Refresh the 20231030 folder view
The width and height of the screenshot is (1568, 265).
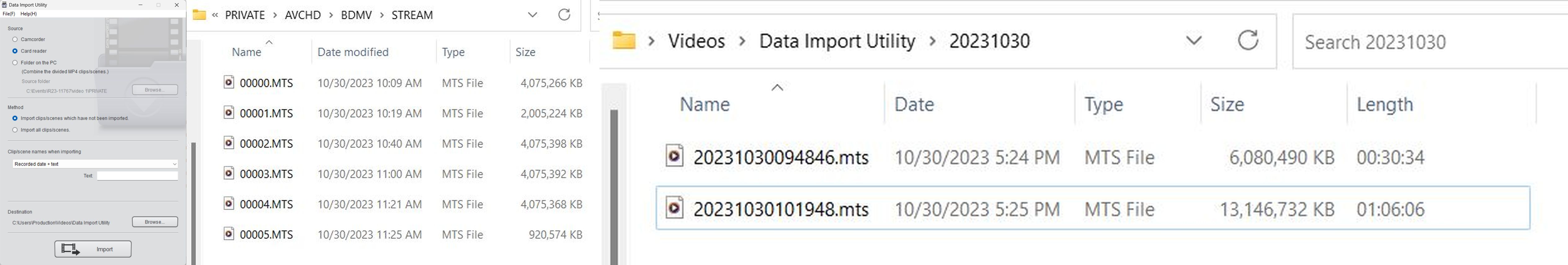(x=1248, y=41)
